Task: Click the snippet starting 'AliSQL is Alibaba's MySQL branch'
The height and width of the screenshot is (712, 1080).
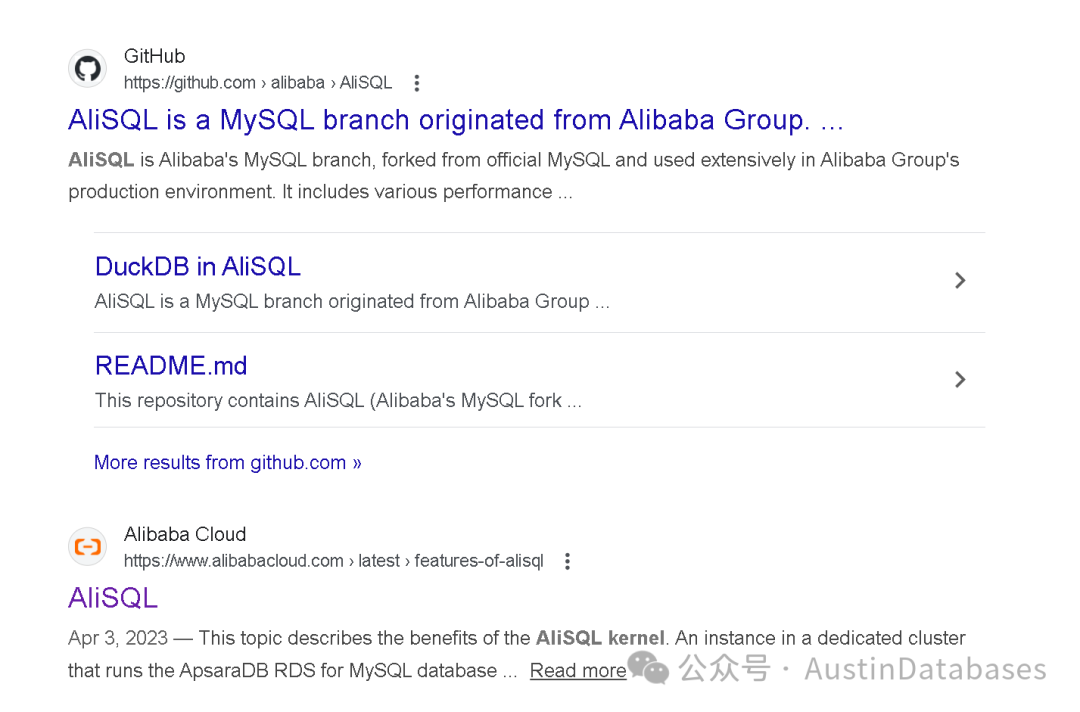Action: tap(514, 176)
